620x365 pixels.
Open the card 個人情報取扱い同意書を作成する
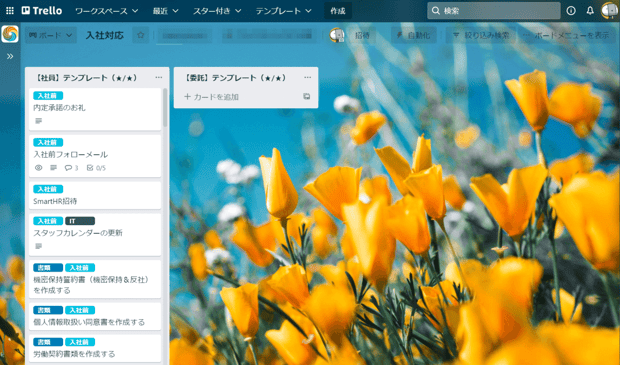95,316
